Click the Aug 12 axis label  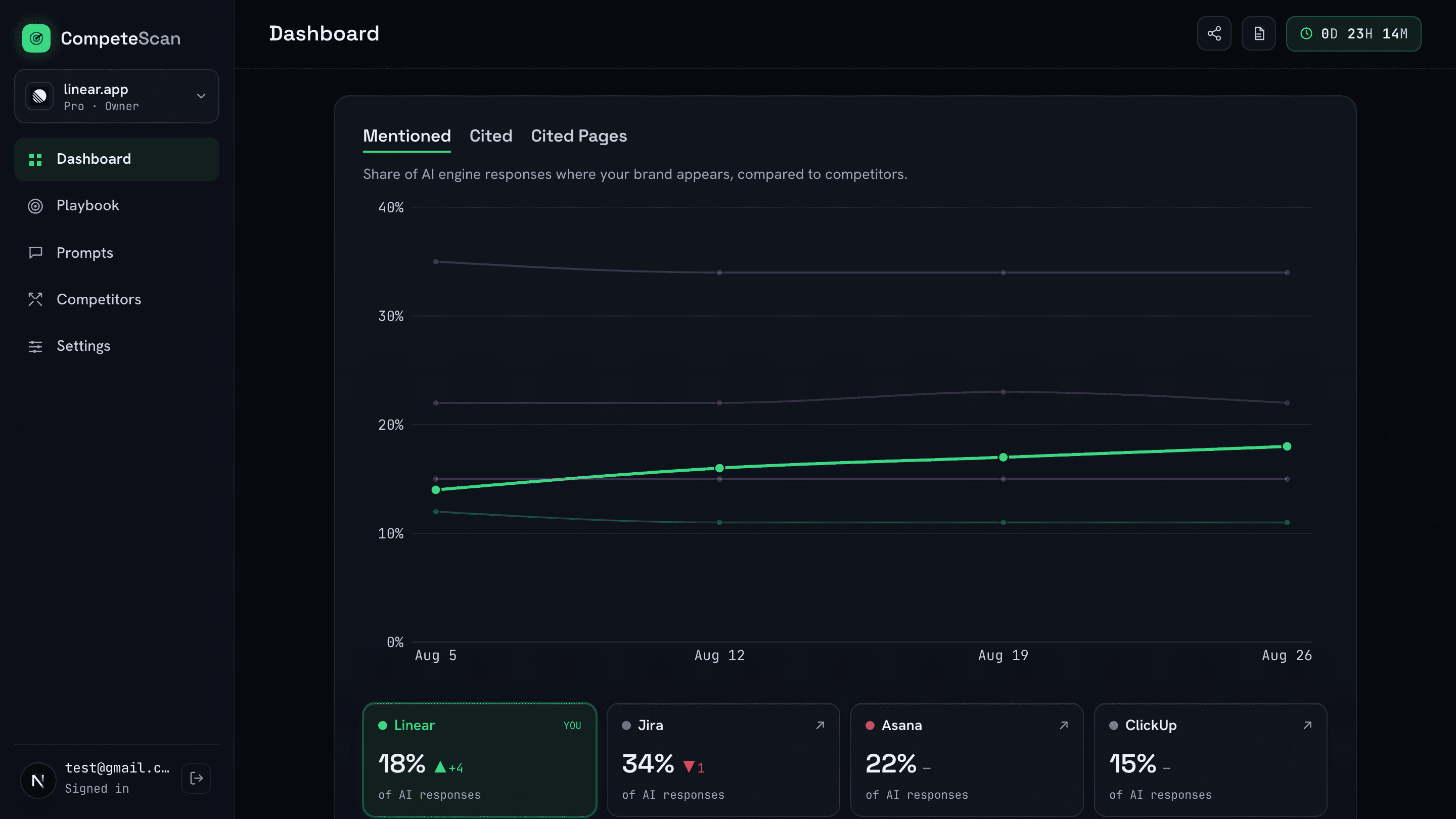point(719,656)
